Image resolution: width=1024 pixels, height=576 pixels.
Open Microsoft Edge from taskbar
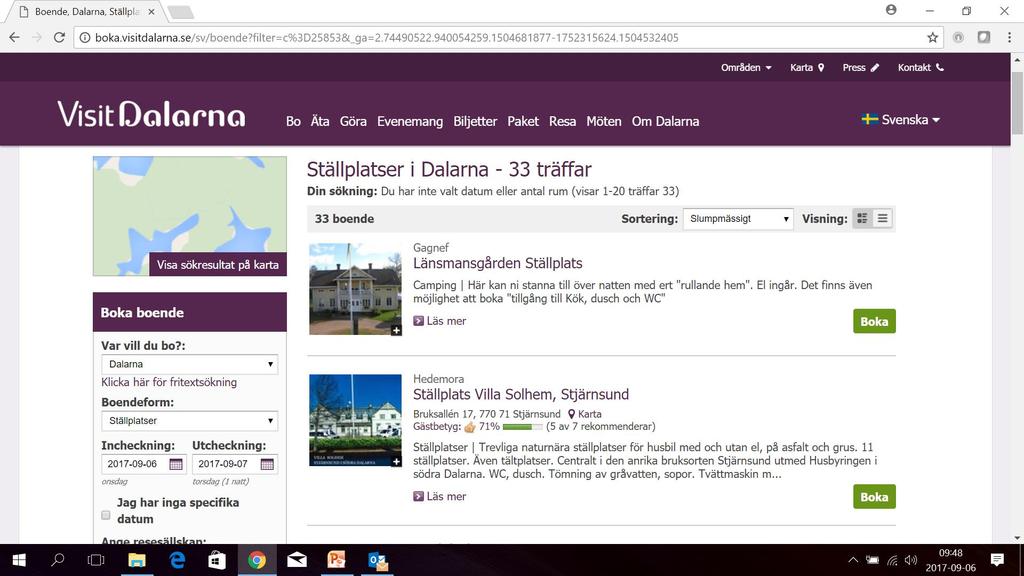(177, 560)
